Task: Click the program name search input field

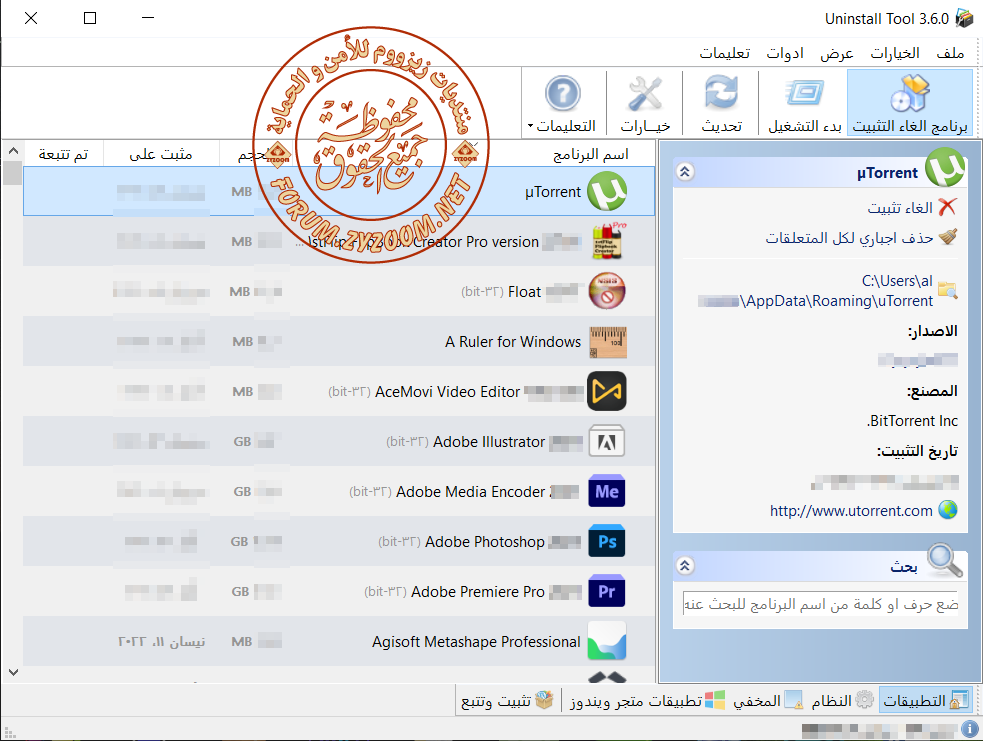Action: pyautogui.click(x=821, y=604)
